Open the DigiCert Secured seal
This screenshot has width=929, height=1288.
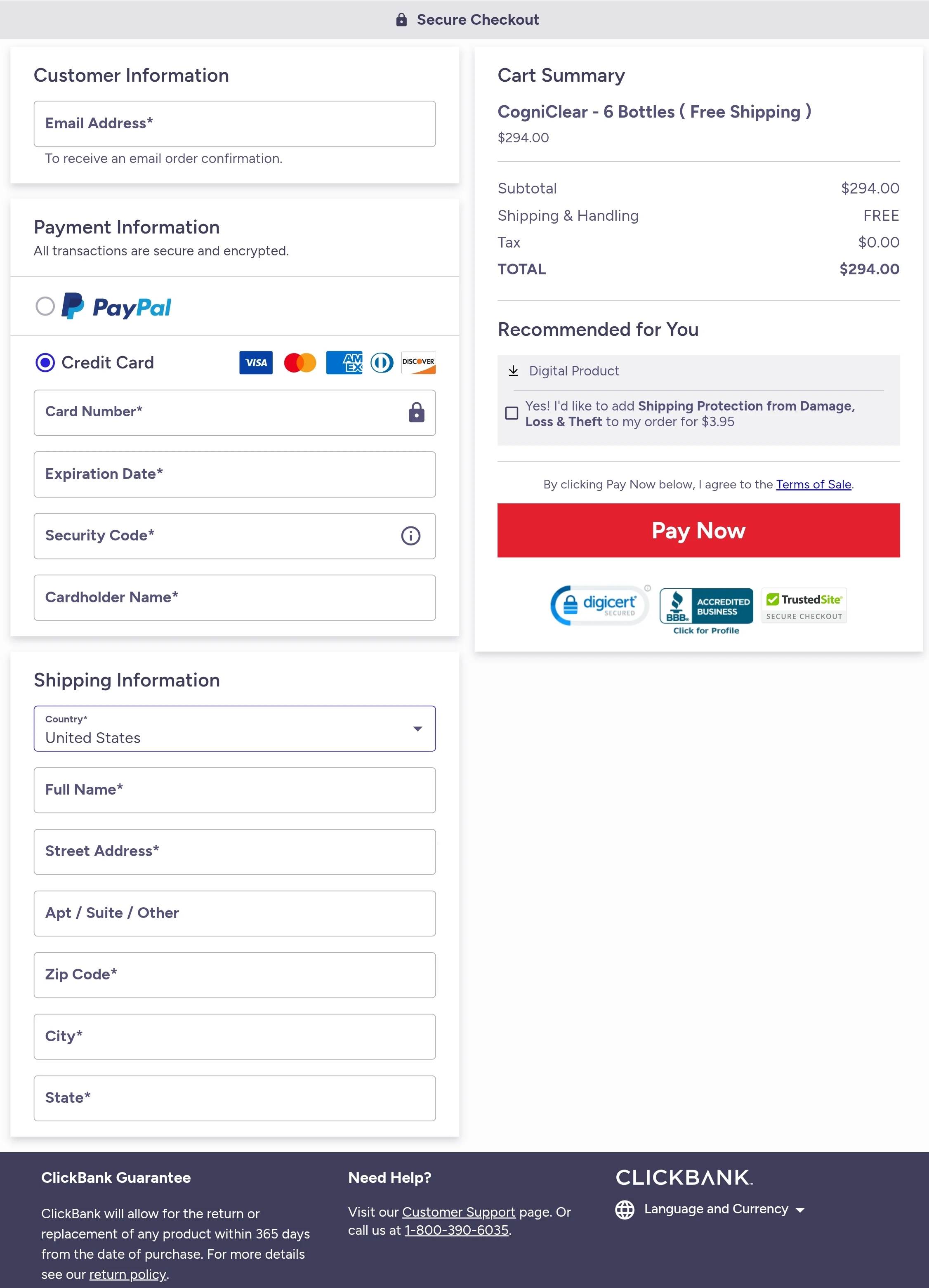599,605
